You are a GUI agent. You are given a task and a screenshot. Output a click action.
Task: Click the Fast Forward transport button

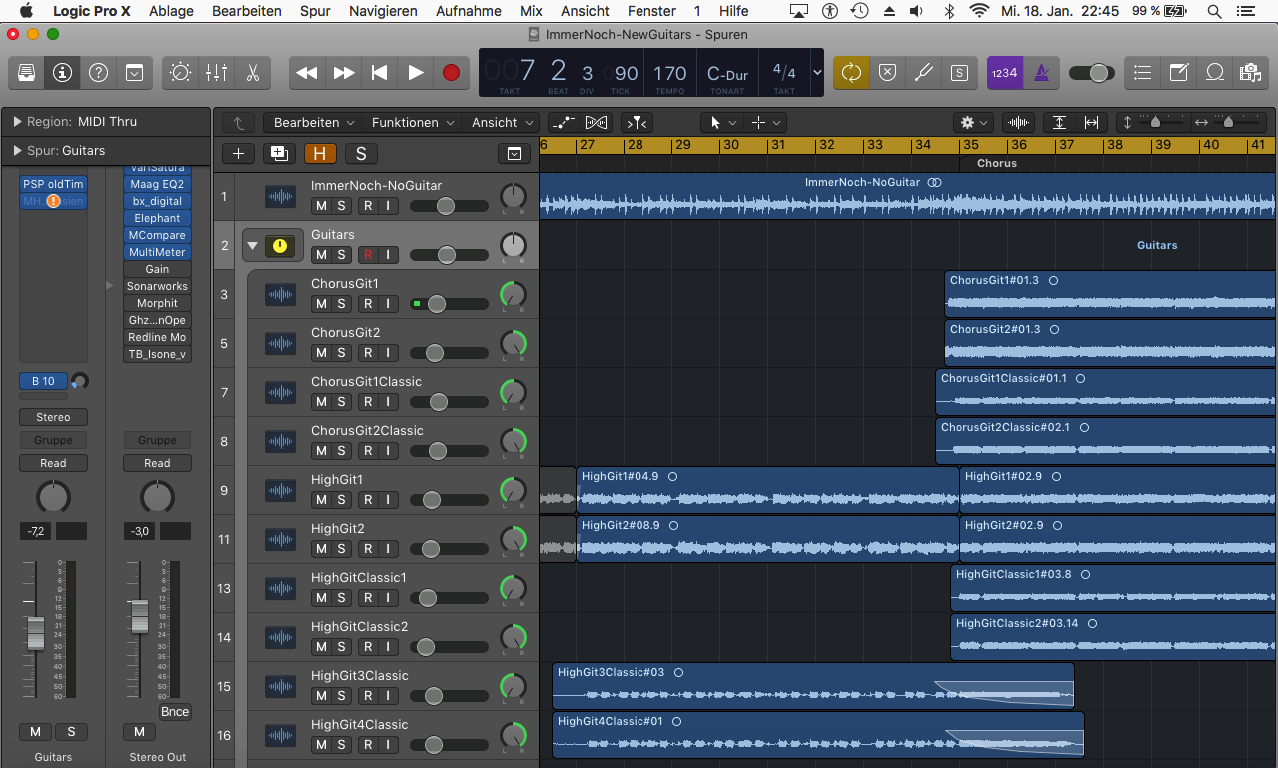(343, 73)
